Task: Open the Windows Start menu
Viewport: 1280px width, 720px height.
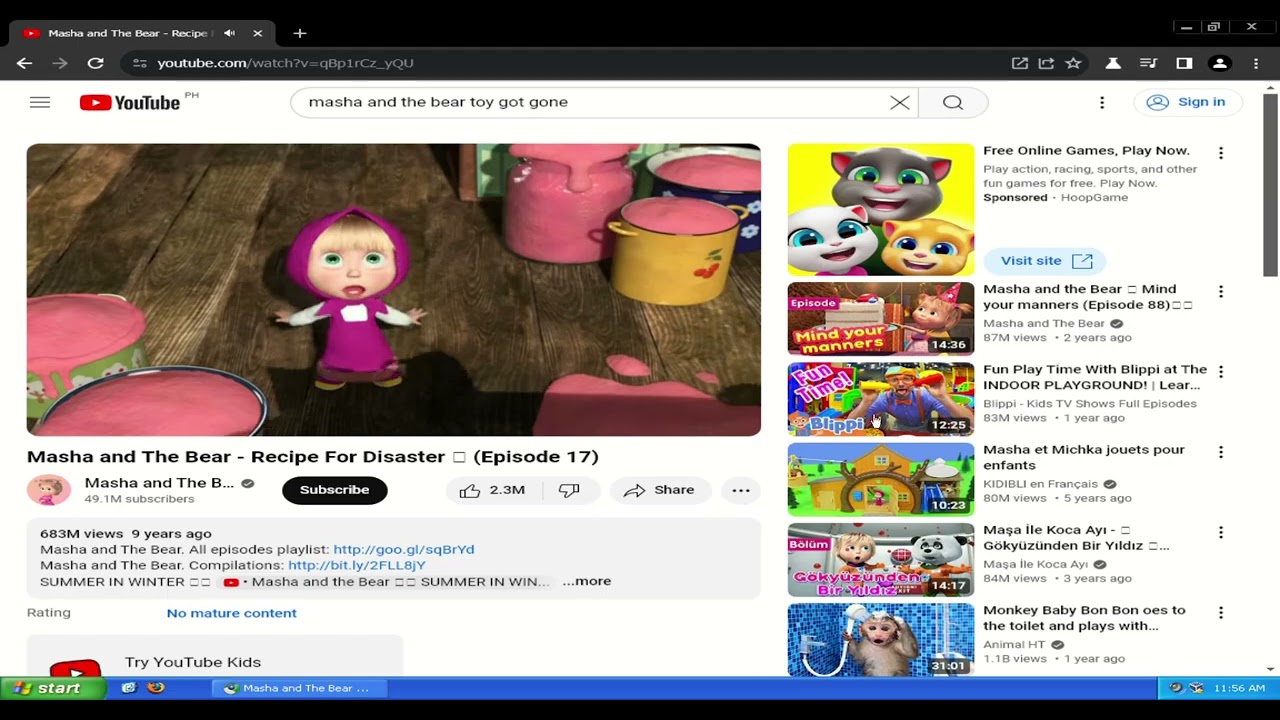Action: (53, 688)
